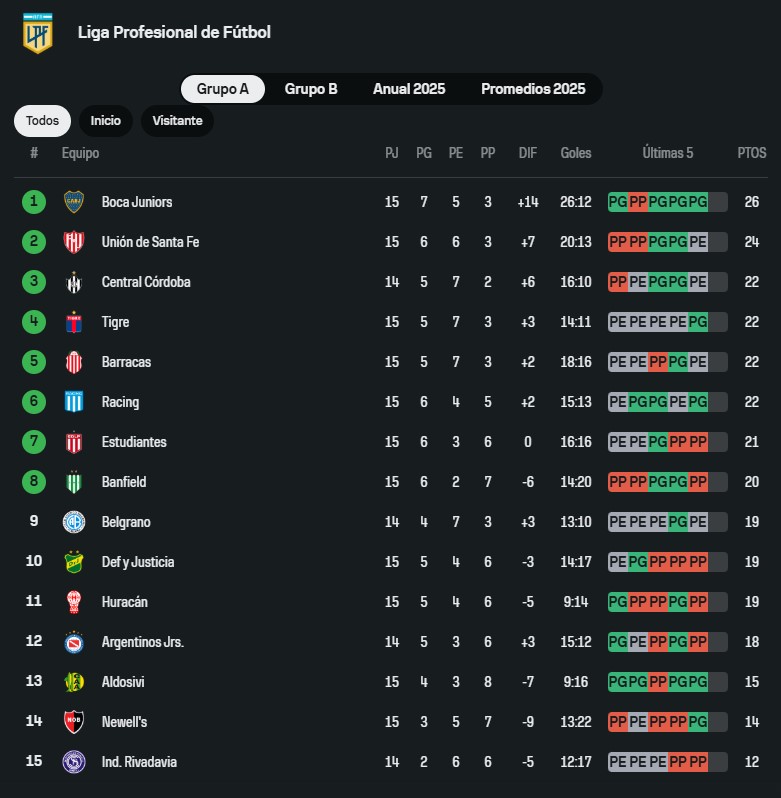Click the PTOS column header
The width and height of the screenshot is (781, 798).
[x=752, y=154]
